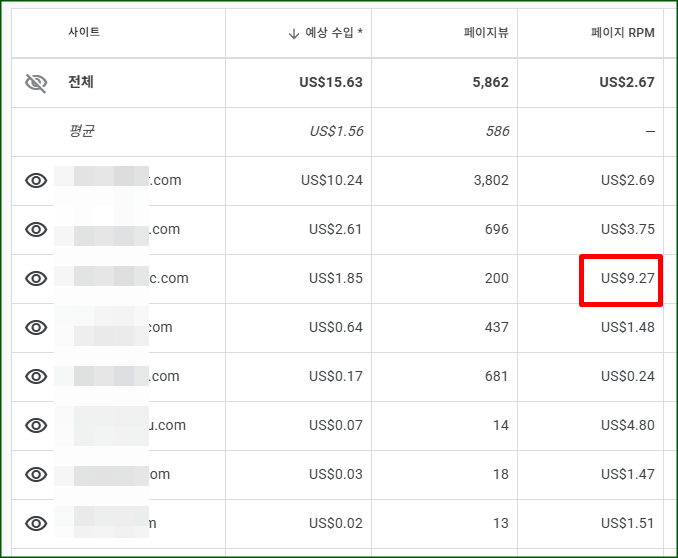This screenshot has width=678, height=558.
Task: Toggle eye icon for US$2.61 site row
Action: pos(36,230)
